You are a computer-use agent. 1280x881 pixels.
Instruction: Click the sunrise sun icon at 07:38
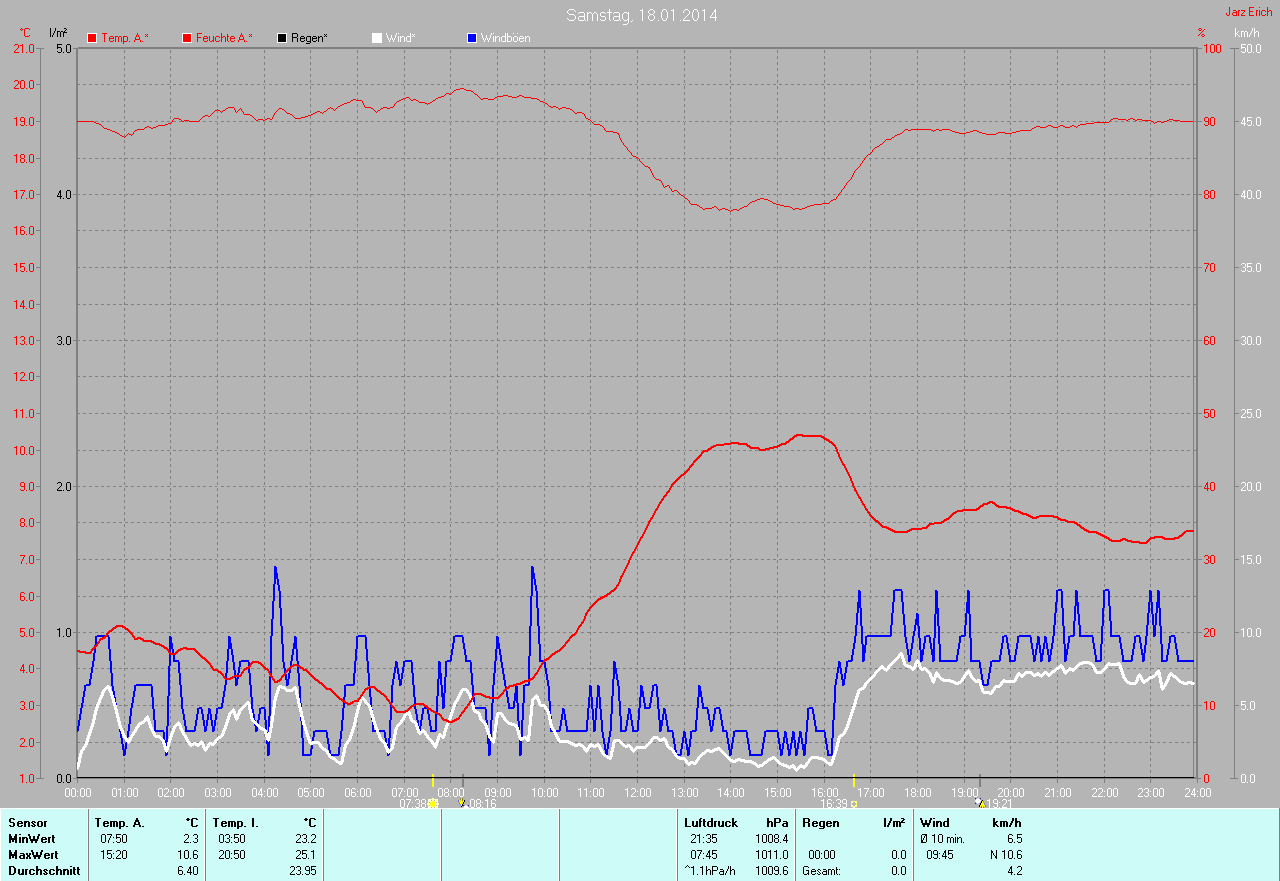coord(433,803)
